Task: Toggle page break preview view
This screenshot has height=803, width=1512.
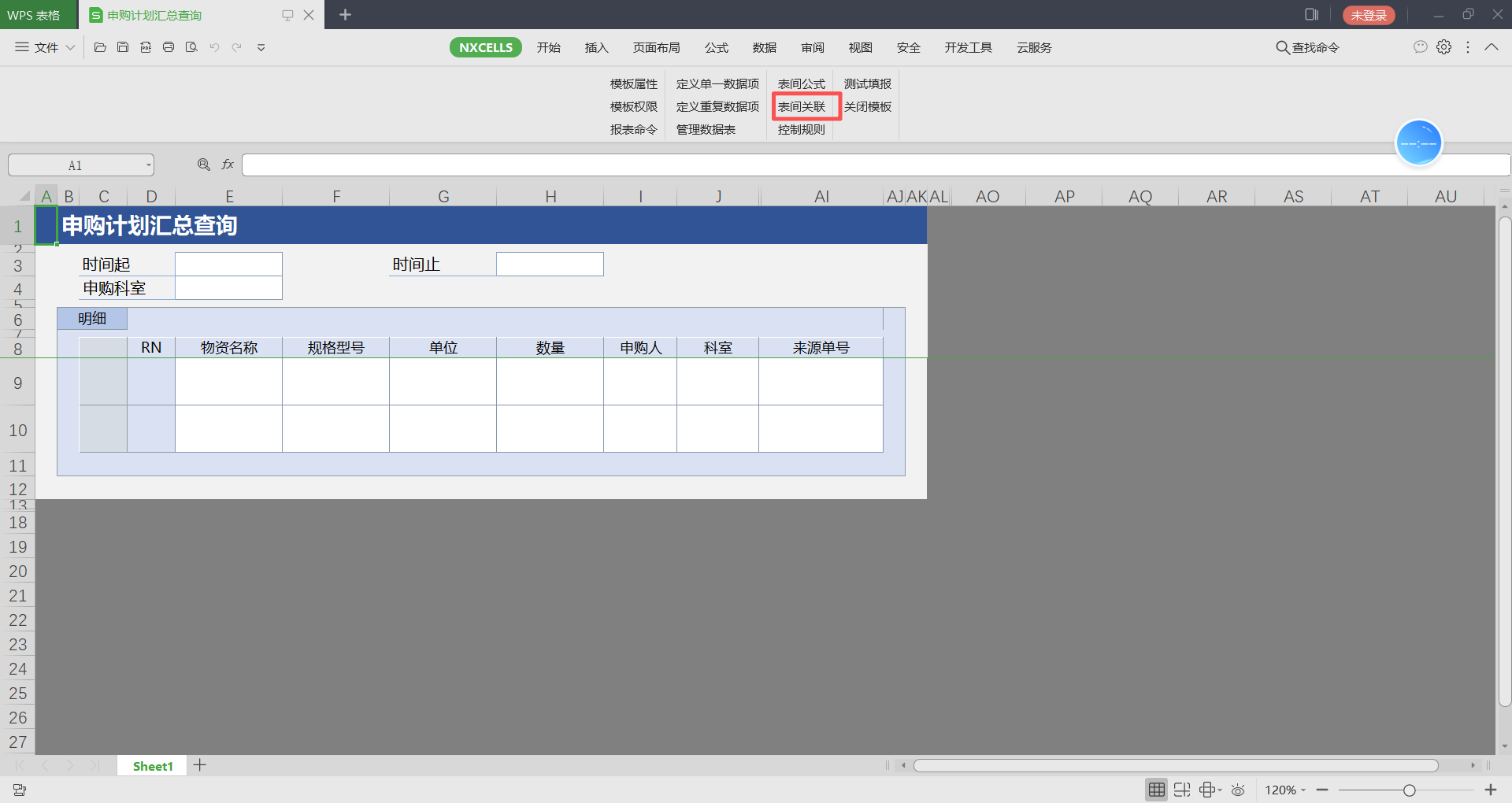Action: coord(1181,790)
